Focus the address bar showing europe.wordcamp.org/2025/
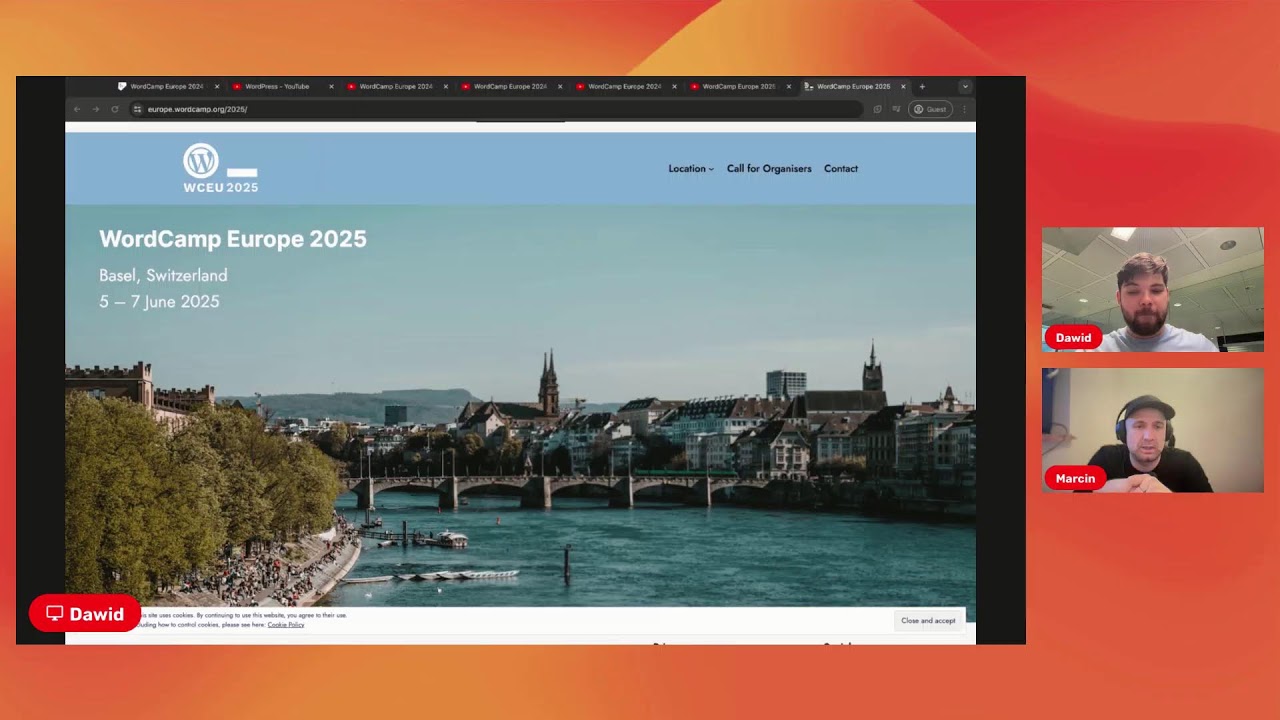 [x=498, y=109]
